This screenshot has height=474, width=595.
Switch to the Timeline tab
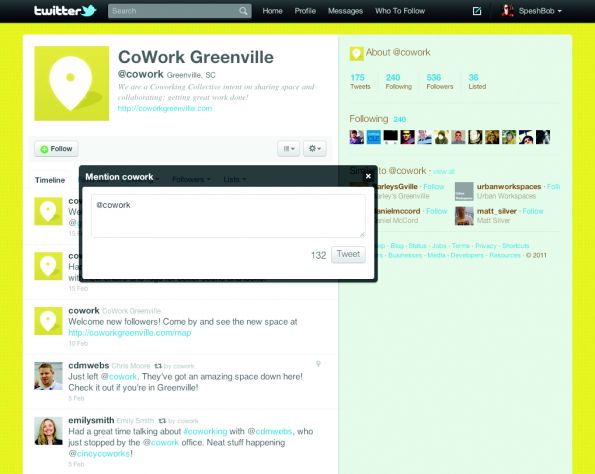click(50, 180)
